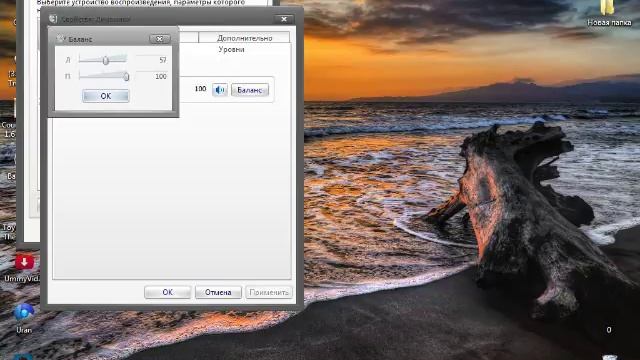Select the volume level value 100

[x=200, y=89]
